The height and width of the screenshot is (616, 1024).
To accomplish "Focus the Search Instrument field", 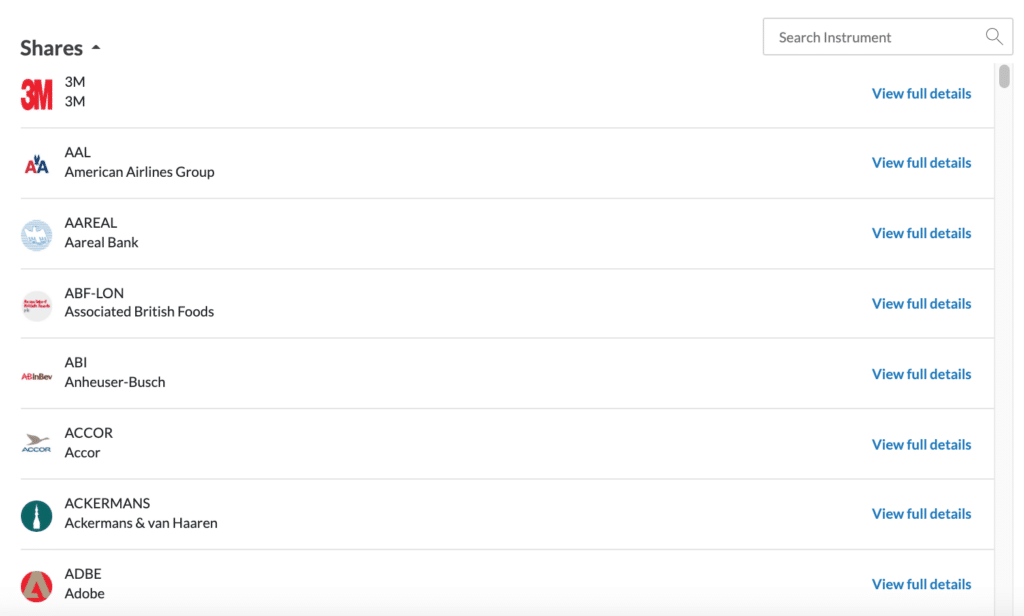I will (888, 37).
